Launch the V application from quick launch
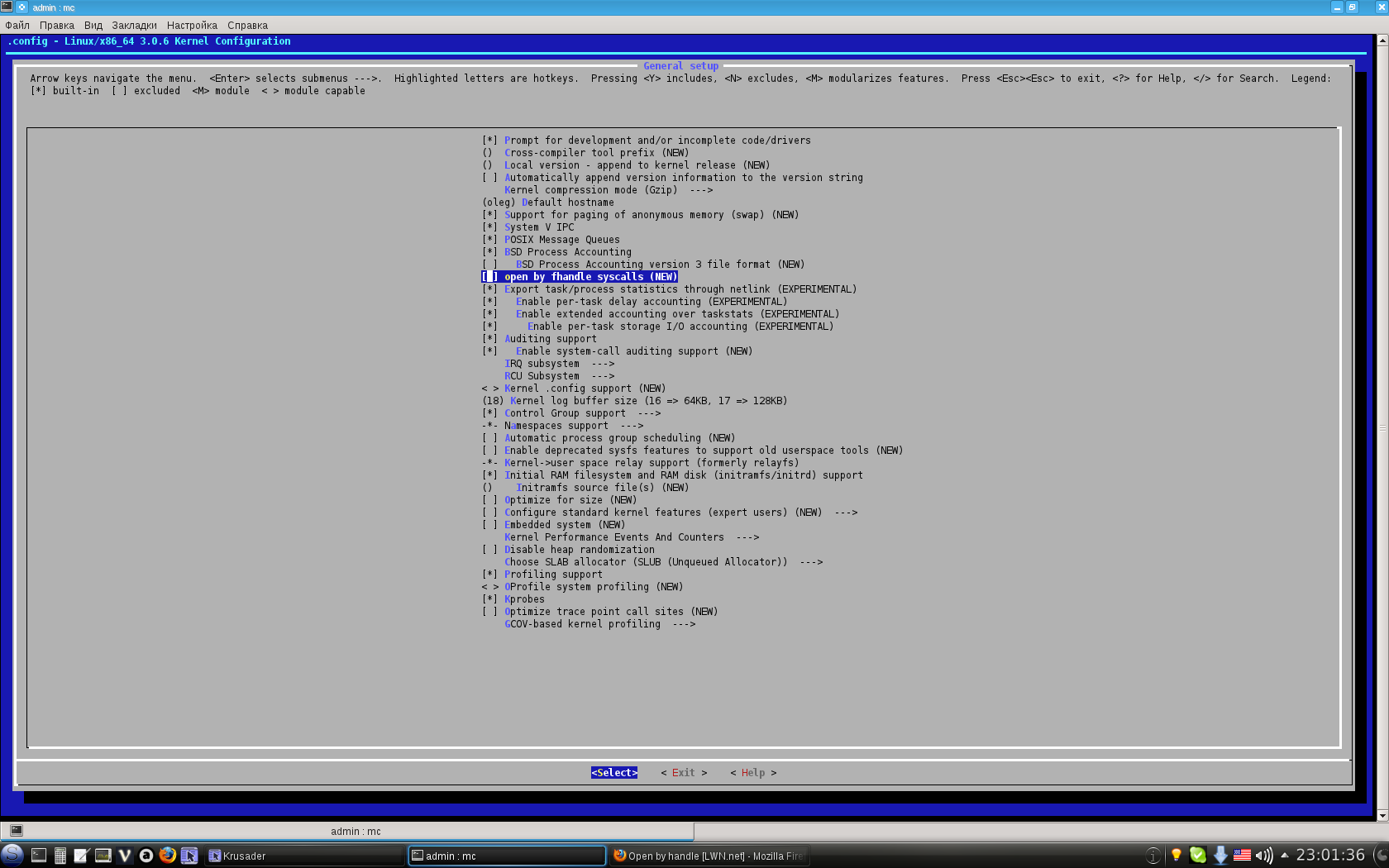 click(125, 856)
